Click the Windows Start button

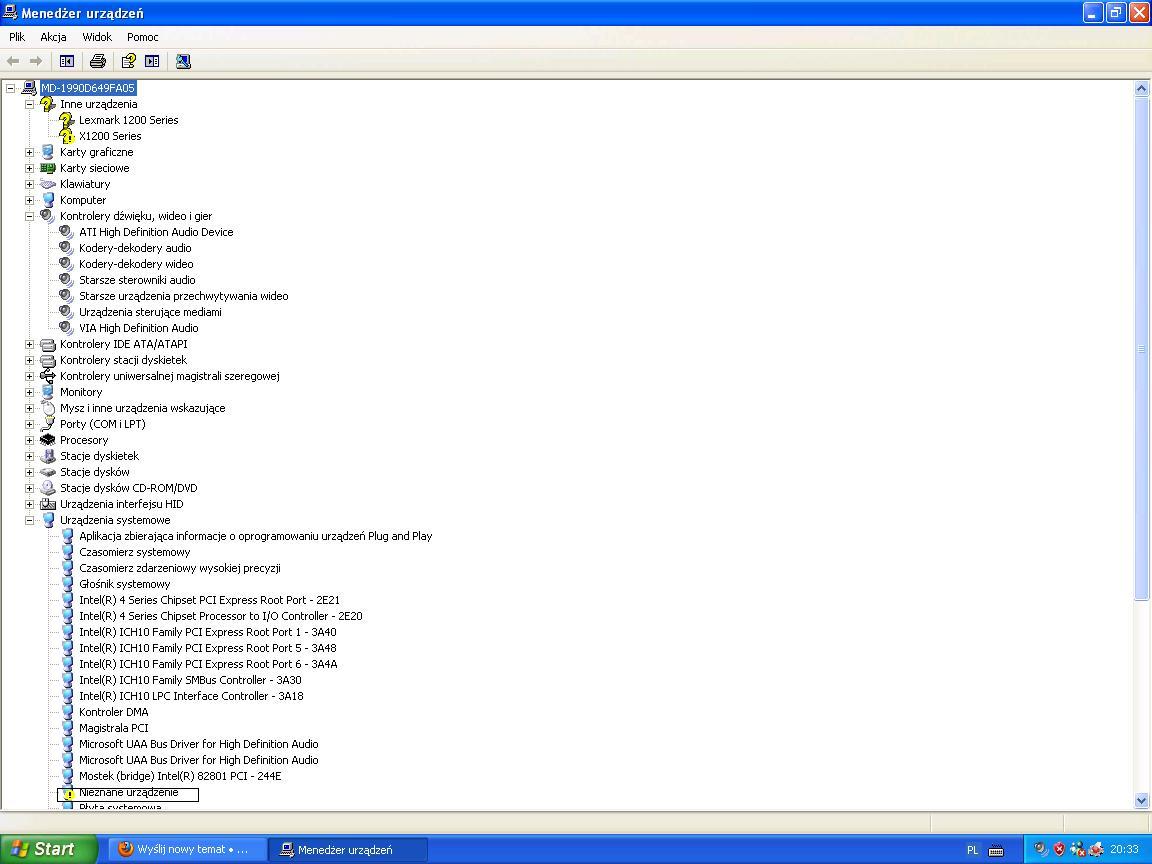pyautogui.click(x=48, y=849)
